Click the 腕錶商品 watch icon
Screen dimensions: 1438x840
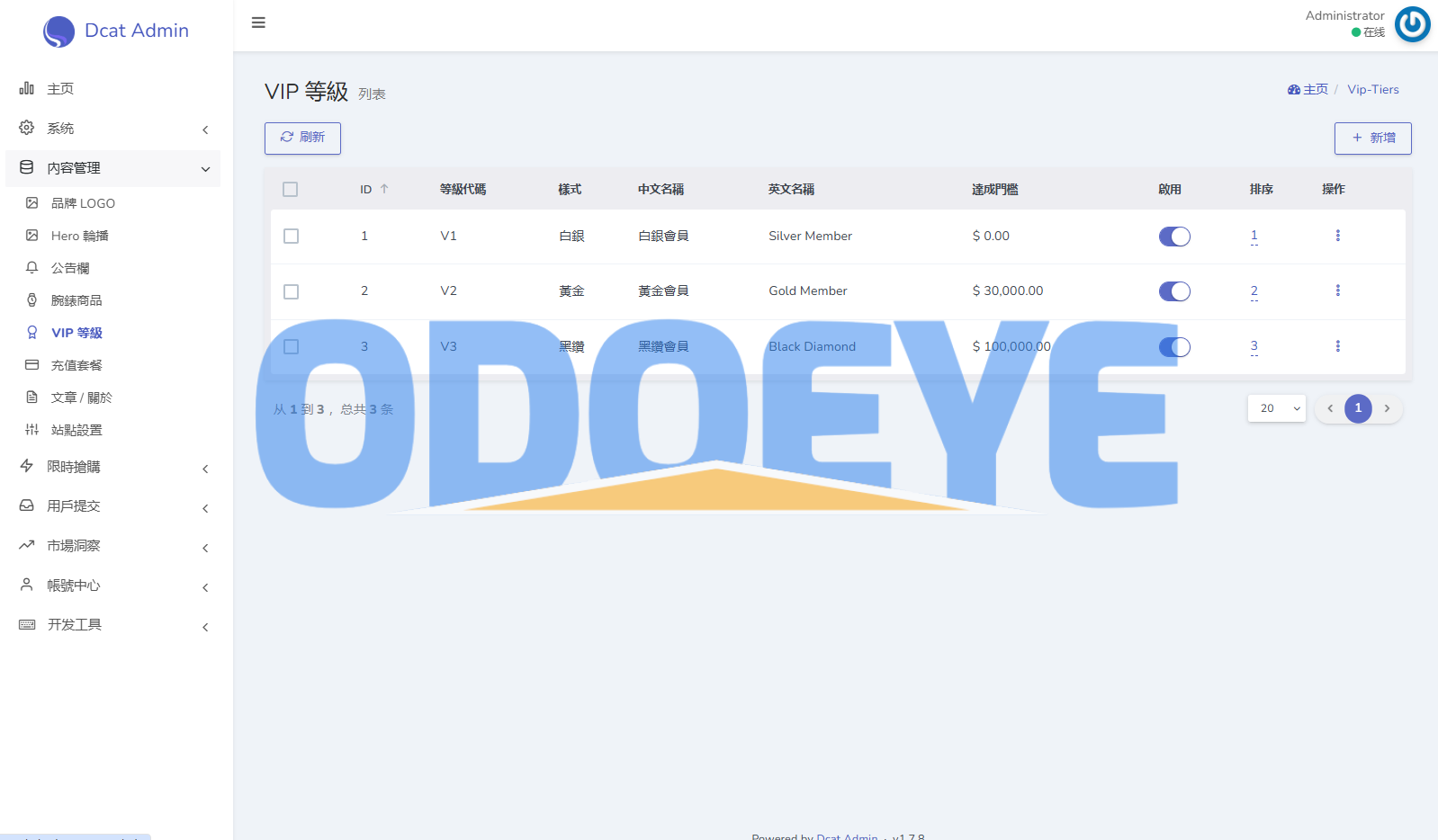pos(31,300)
